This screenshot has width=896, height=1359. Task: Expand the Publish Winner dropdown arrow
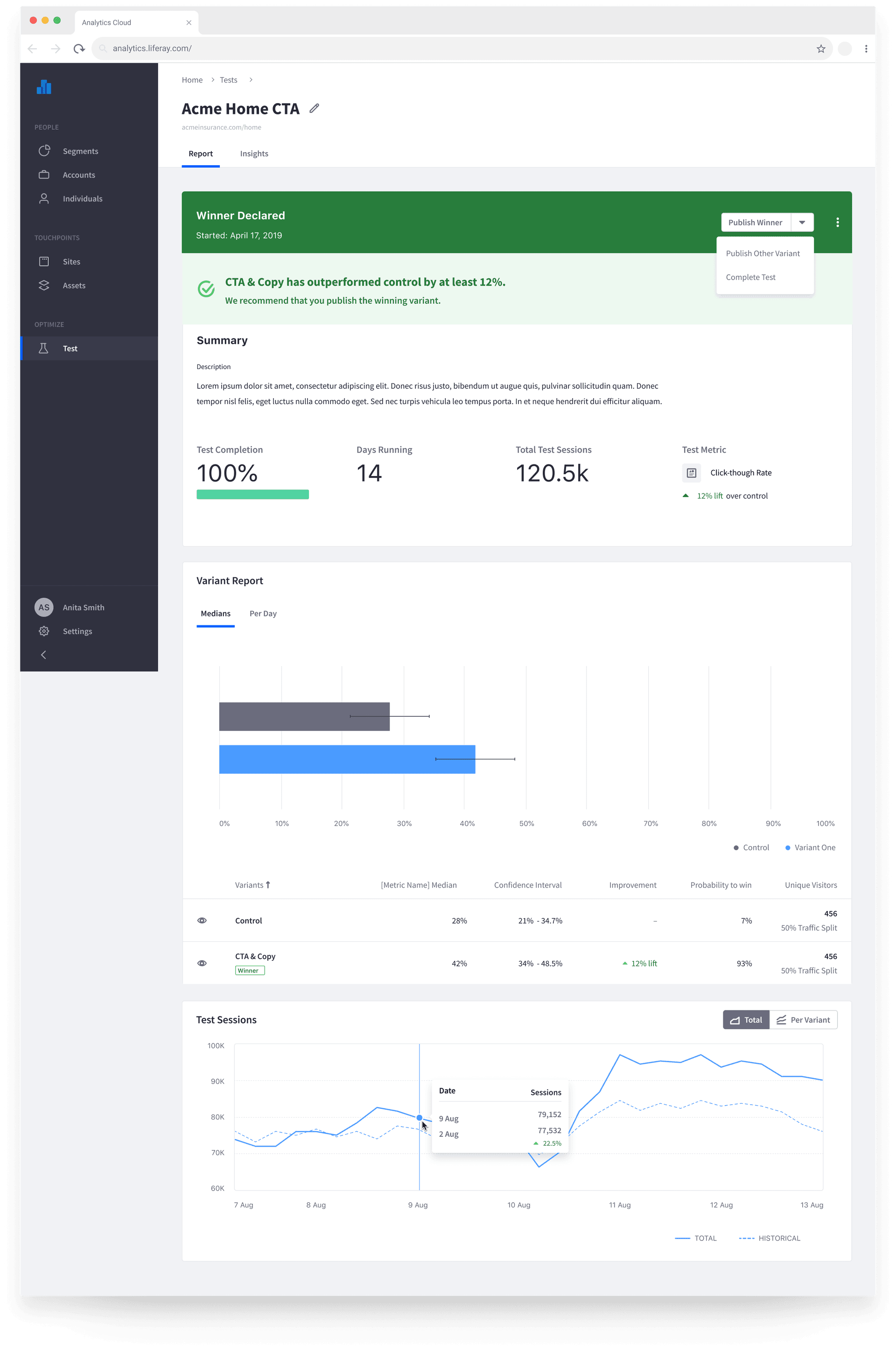802,222
